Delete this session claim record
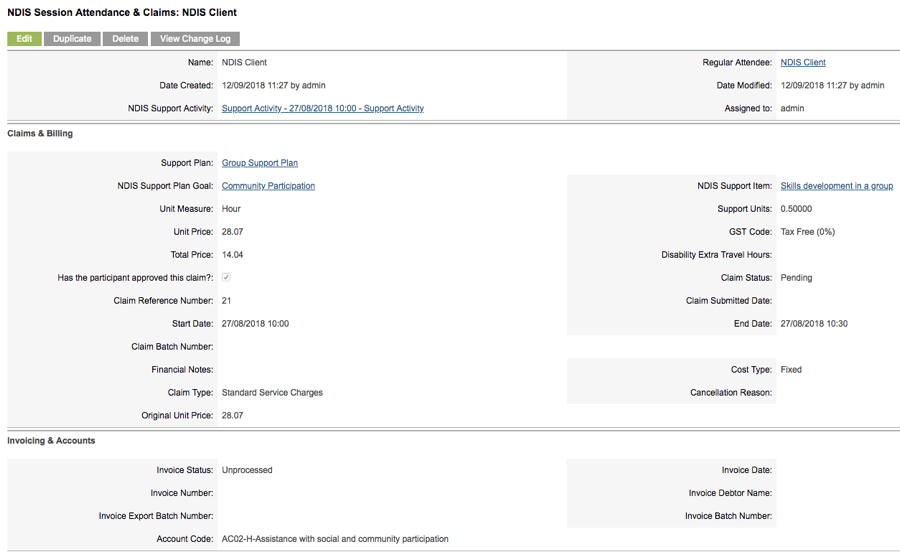The height and width of the screenshot is (560, 900). coord(125,38)
